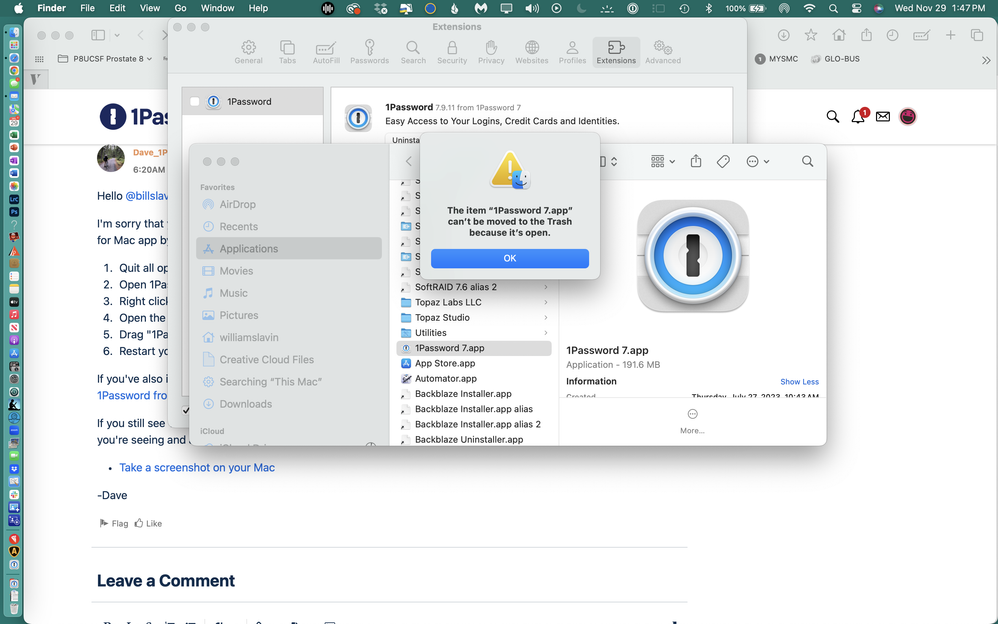Click 'Take a screenshot on your Mac' link
998x624 pixels.
(197, 468)
